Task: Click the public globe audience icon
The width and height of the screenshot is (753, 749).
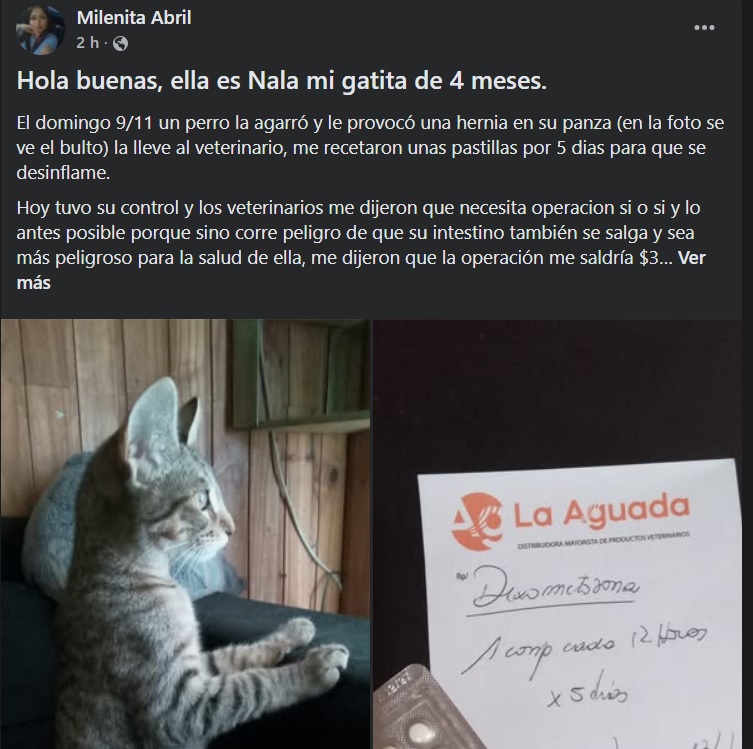Action: [x=120, y=44]
